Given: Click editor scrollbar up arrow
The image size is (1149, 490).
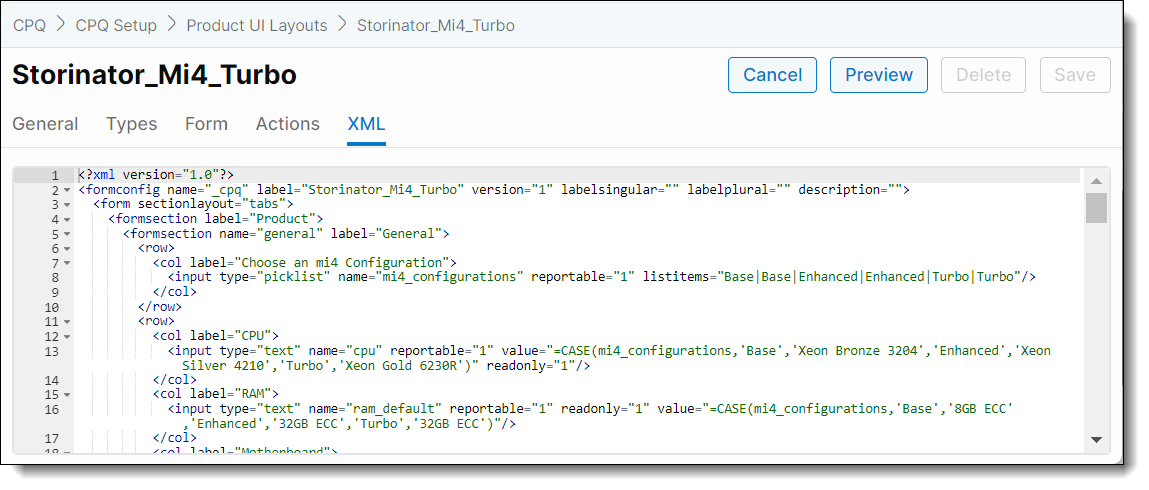Looking at the screenshot, I should coord(1096,181).
